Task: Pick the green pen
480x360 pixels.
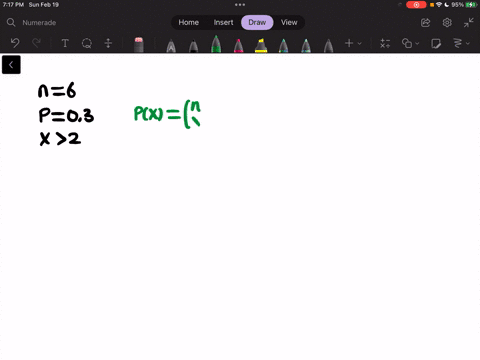Action: point(216,44)
